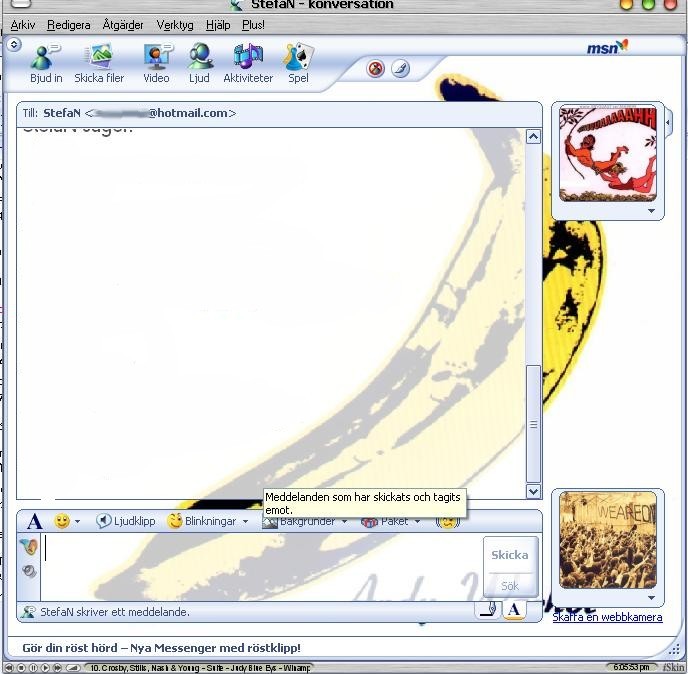The height and width of the screenshot is (674, 688).
Task: Skip to next track in Winamp
Action: pyautogui.click(x=57, y=668)
